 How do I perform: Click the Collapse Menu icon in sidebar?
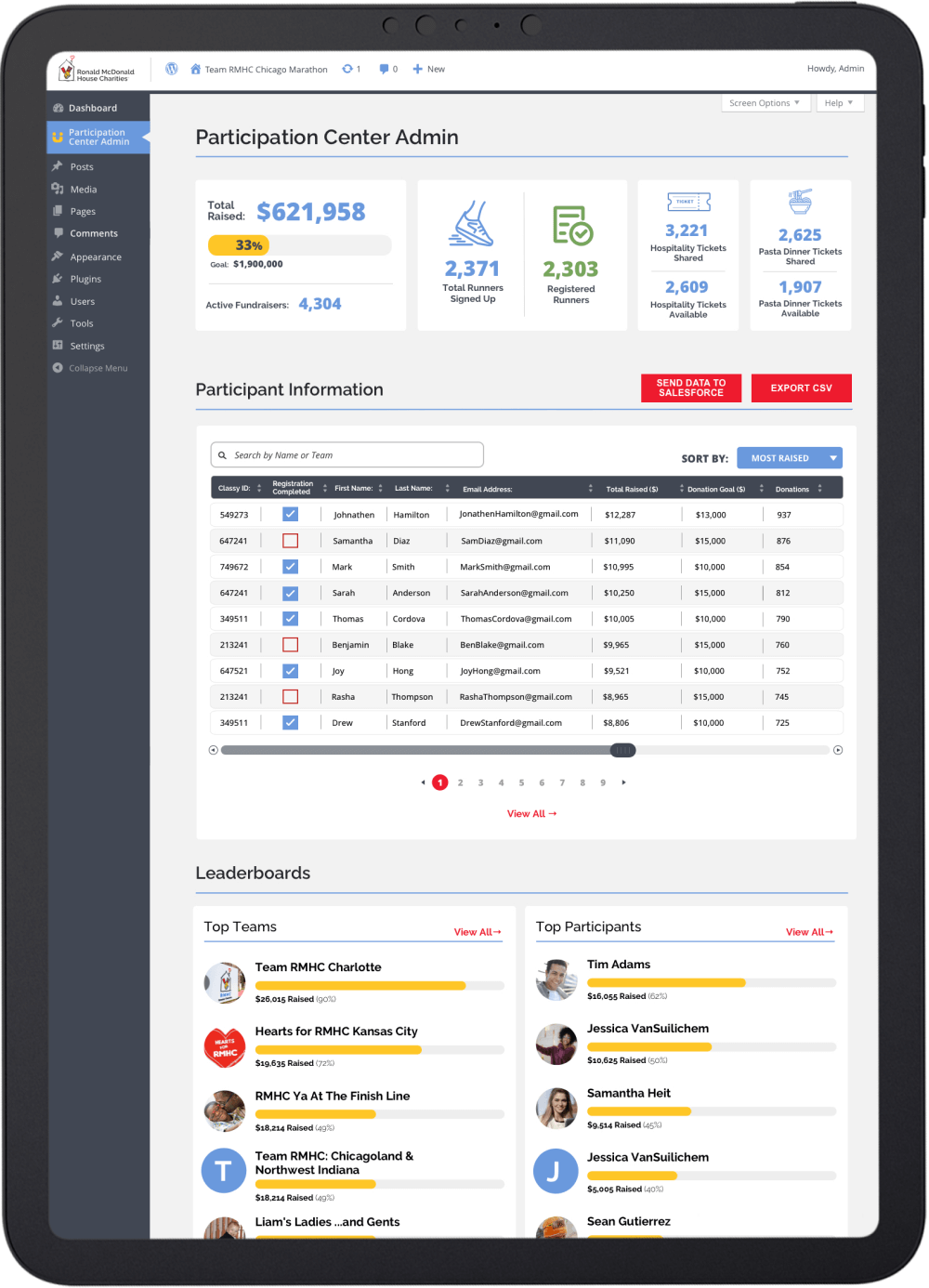(x=58, y=368)
